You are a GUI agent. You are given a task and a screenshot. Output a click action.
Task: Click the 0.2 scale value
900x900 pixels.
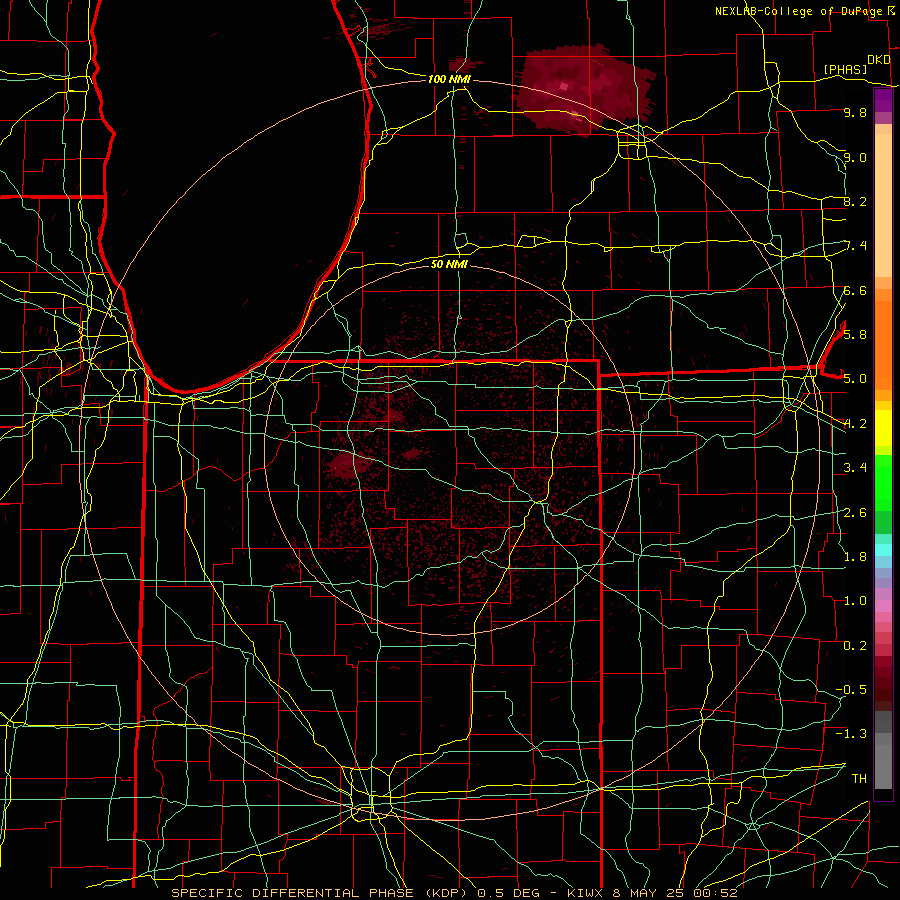pyautogui.click(x=855, y=645)
